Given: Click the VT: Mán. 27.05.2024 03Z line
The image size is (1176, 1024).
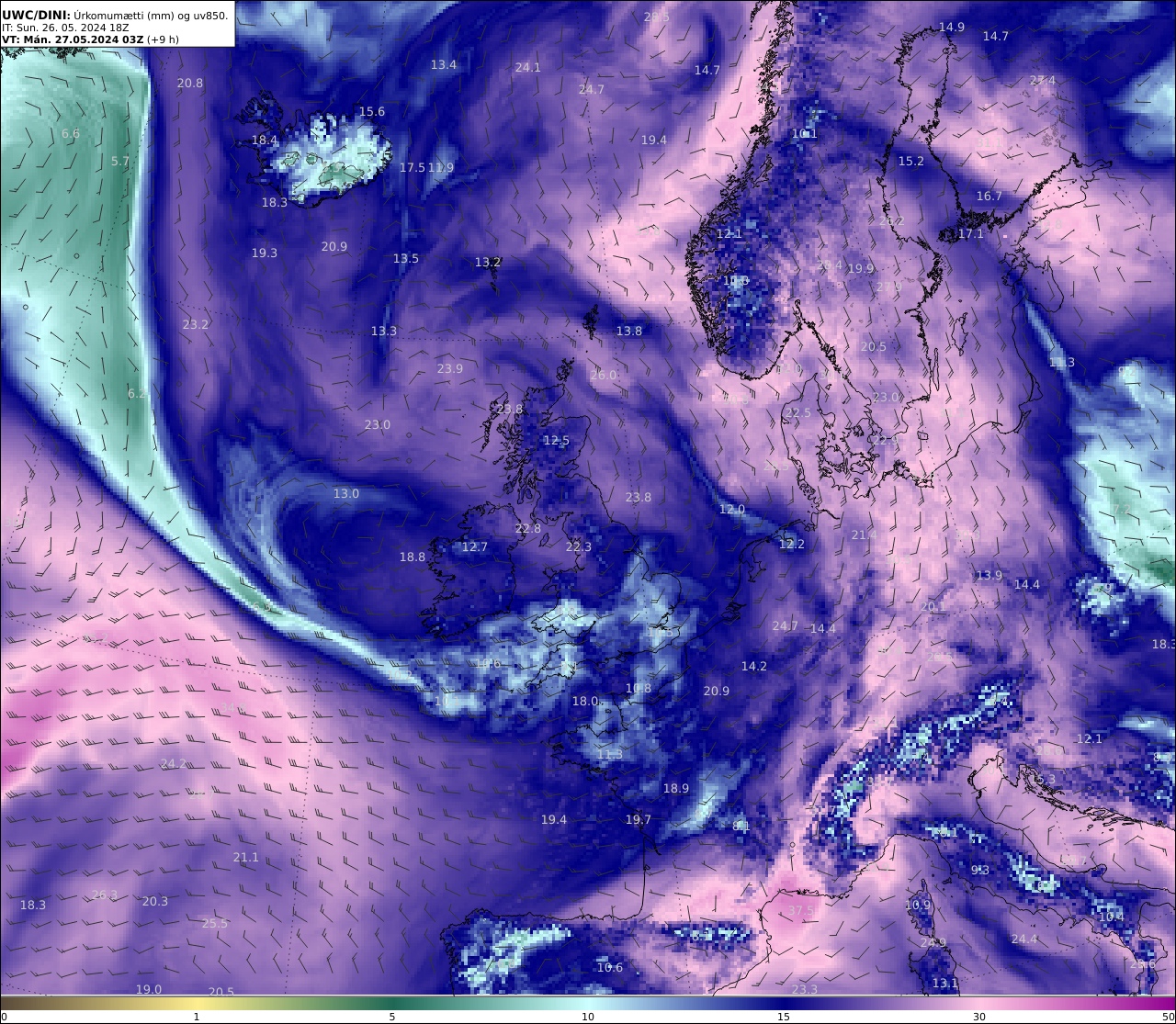Looking at the screenshot, I should (90, 39).
